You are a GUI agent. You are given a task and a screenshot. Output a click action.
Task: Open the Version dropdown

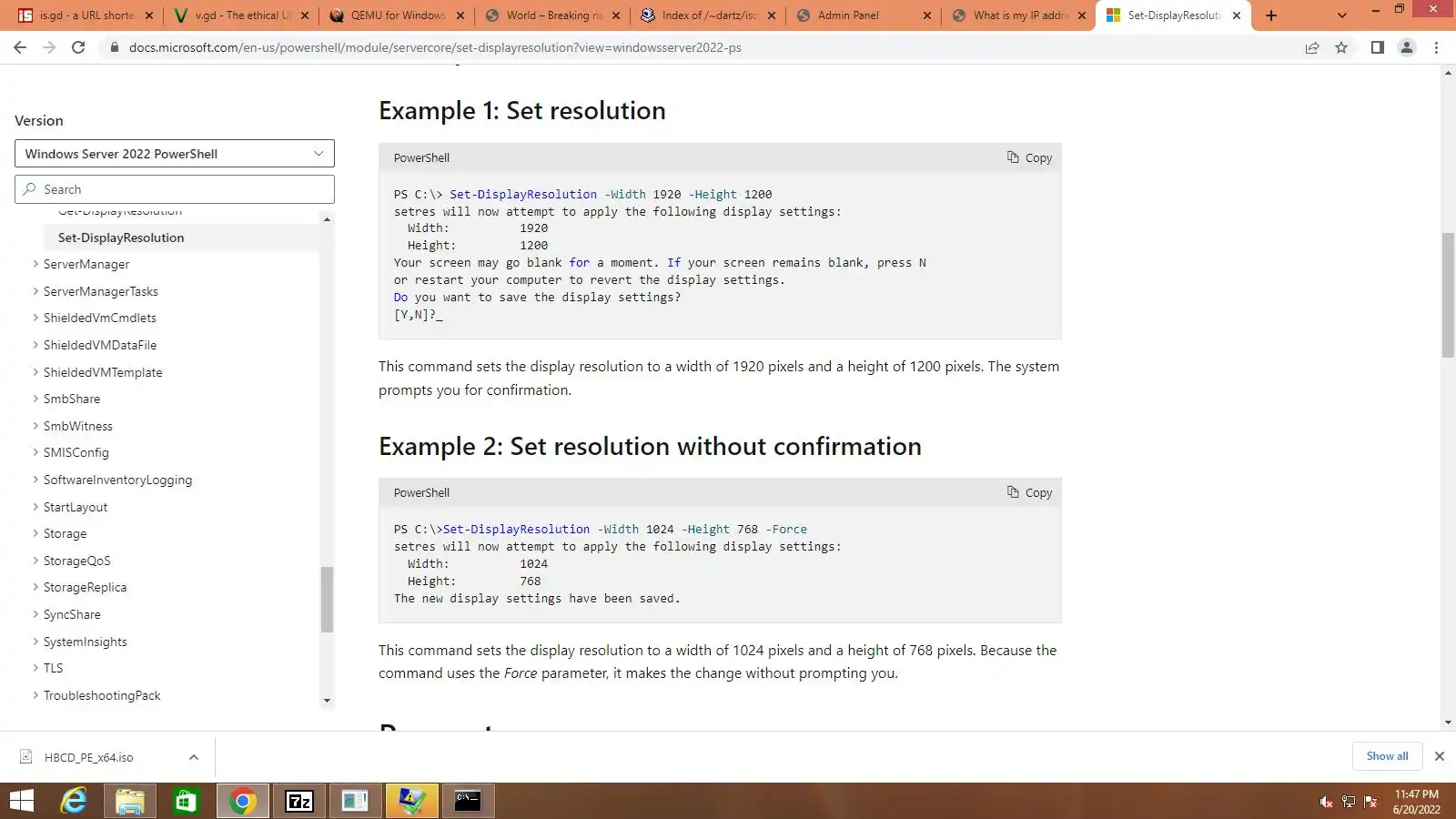point(175,154)
